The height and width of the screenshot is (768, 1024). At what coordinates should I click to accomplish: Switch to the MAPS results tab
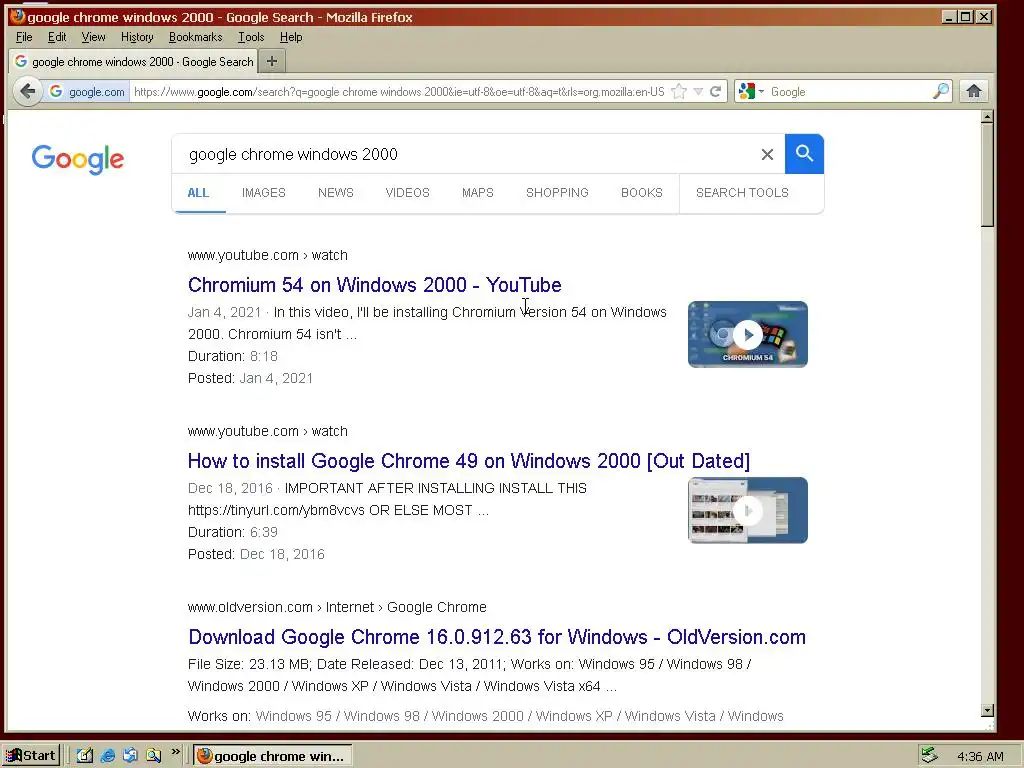478,193
